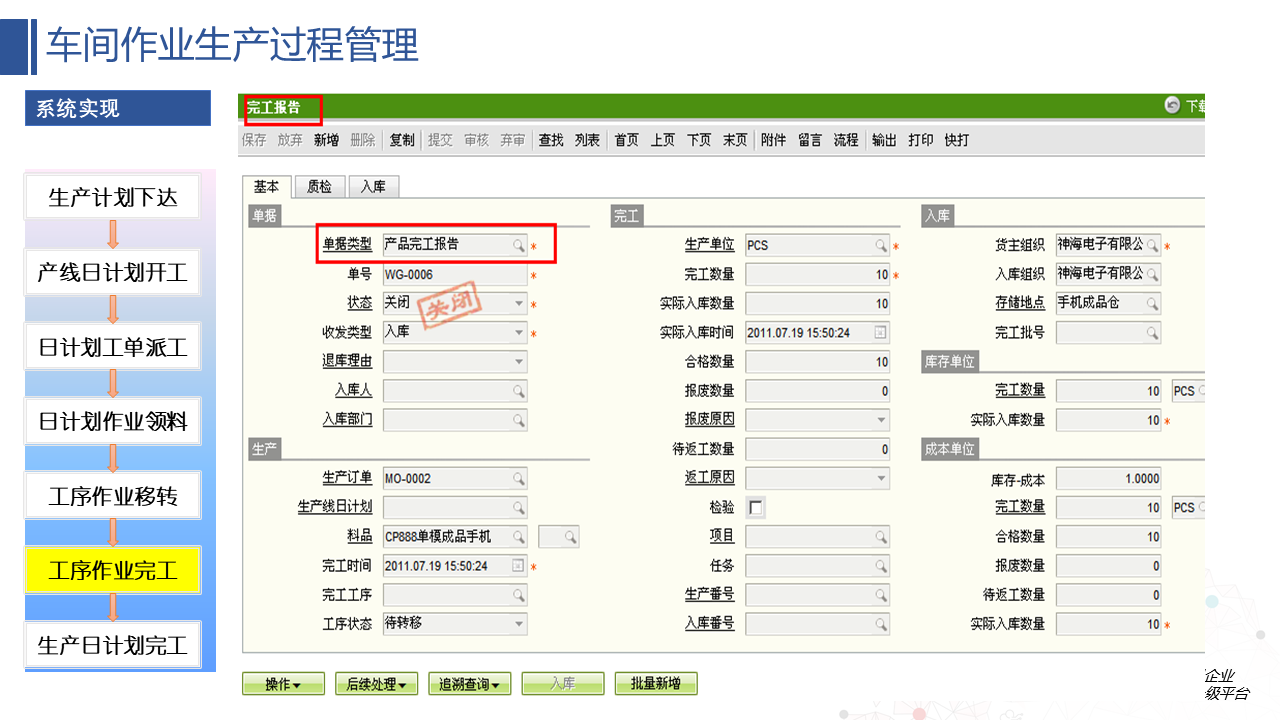Click 快打 in the toolbar
The width and height of the screenshot is (1280, 720).
[957, 140]
